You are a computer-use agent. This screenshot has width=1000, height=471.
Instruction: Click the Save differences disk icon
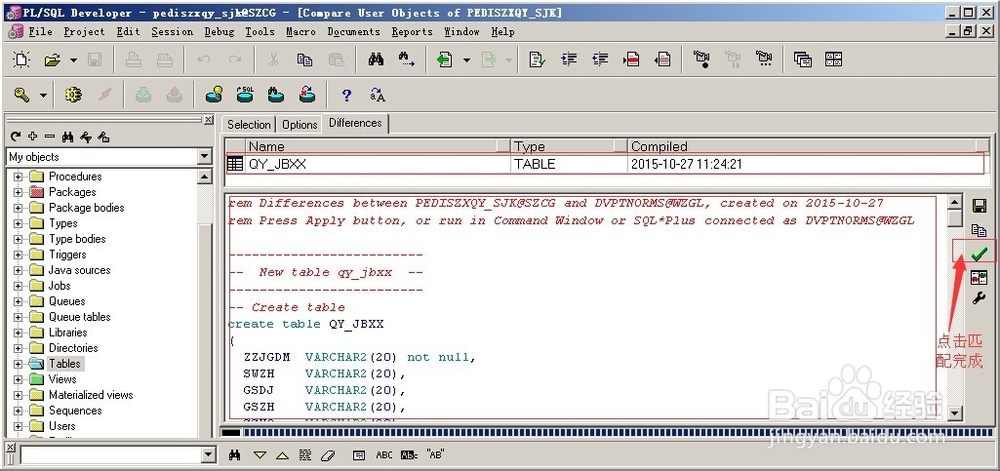(x=978, y=206)
